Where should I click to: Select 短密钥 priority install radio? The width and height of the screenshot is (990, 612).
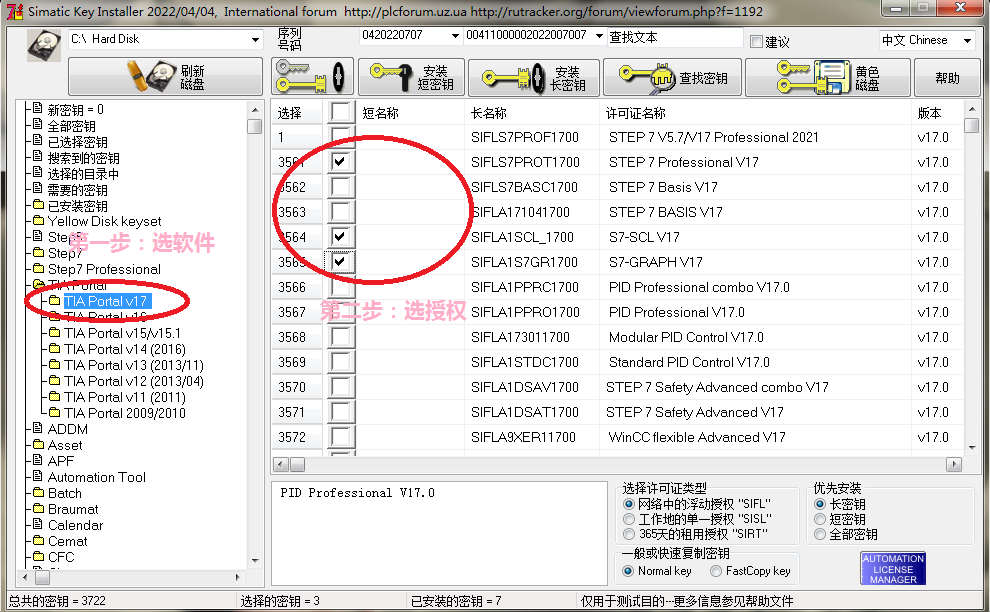click(x=820, y=519)
